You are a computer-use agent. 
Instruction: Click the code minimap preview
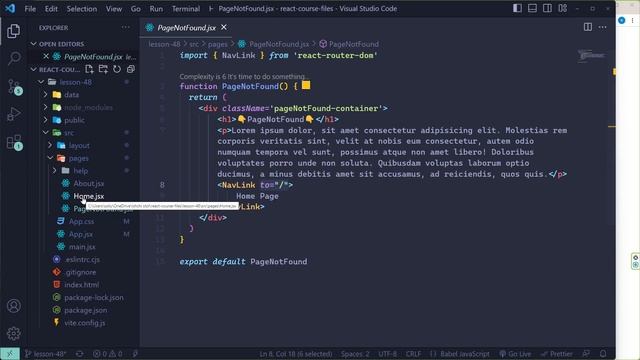tap(591, 56)
